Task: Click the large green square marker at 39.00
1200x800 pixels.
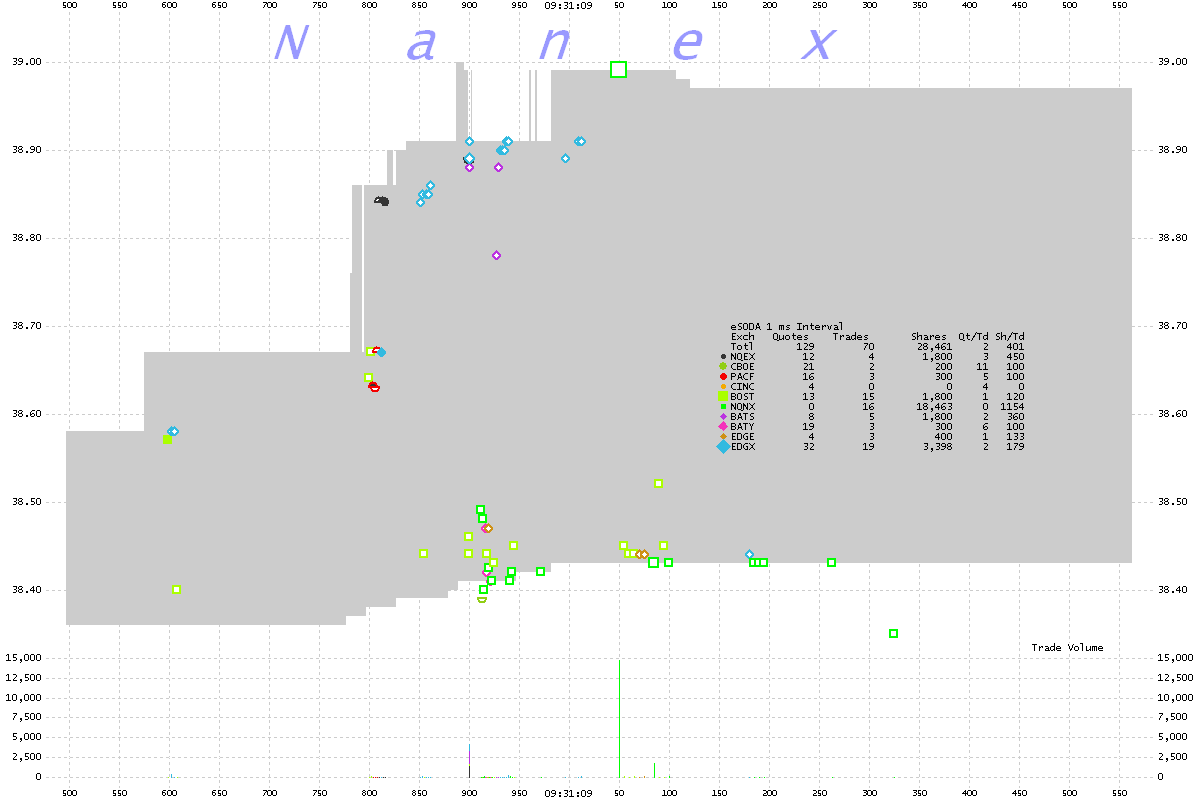Action: point(618,69)
